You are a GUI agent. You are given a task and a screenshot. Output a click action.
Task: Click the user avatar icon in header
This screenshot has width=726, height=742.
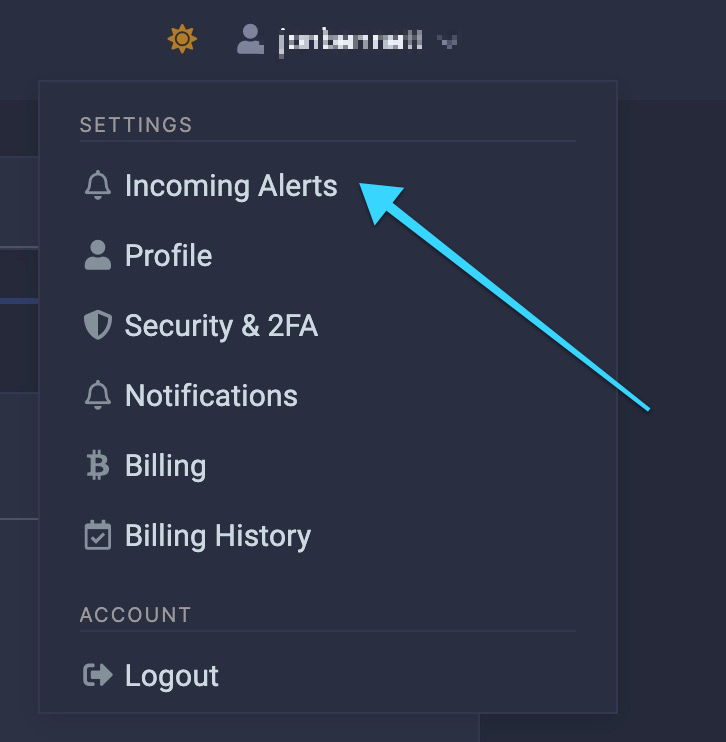tap(250, 39)
